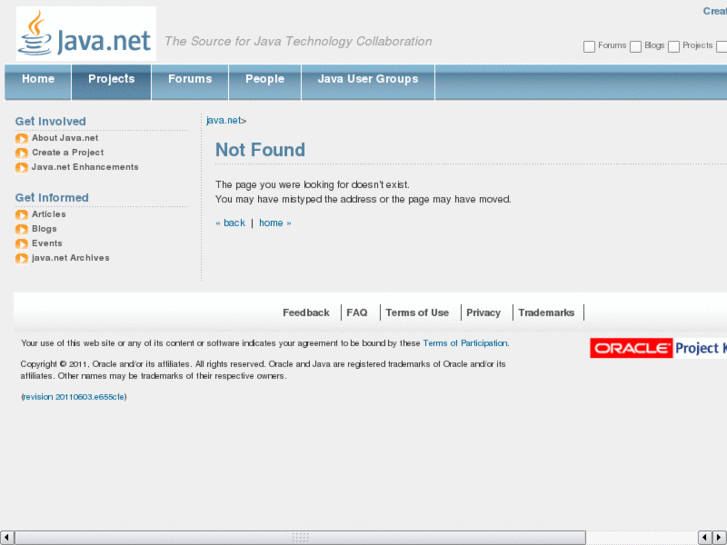Click the Oracle logo in footer
Image resolution: width=727 pixels, height=545 pixels.
631,348
